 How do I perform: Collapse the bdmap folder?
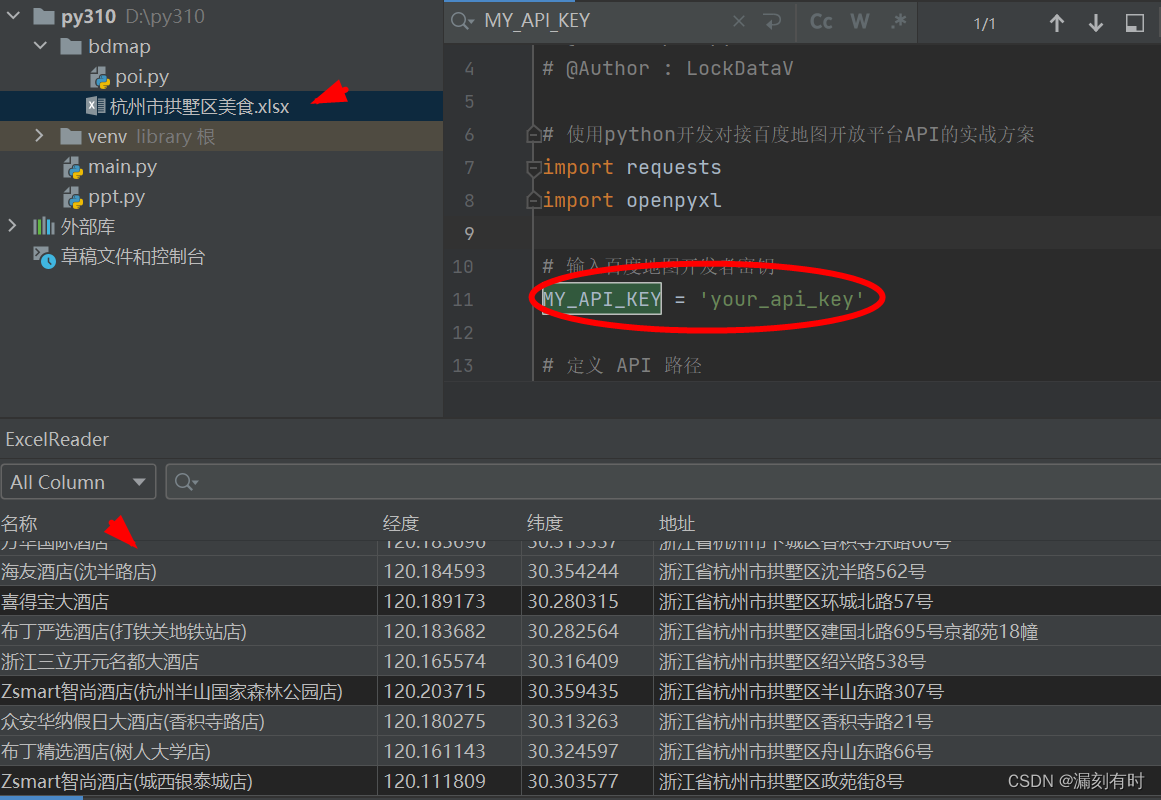[x=40, y=46]
